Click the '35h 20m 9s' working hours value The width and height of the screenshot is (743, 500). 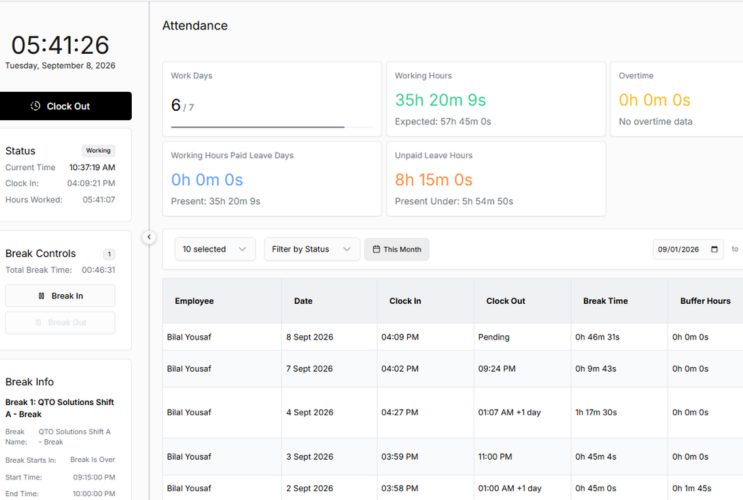[x=441, y=100]
